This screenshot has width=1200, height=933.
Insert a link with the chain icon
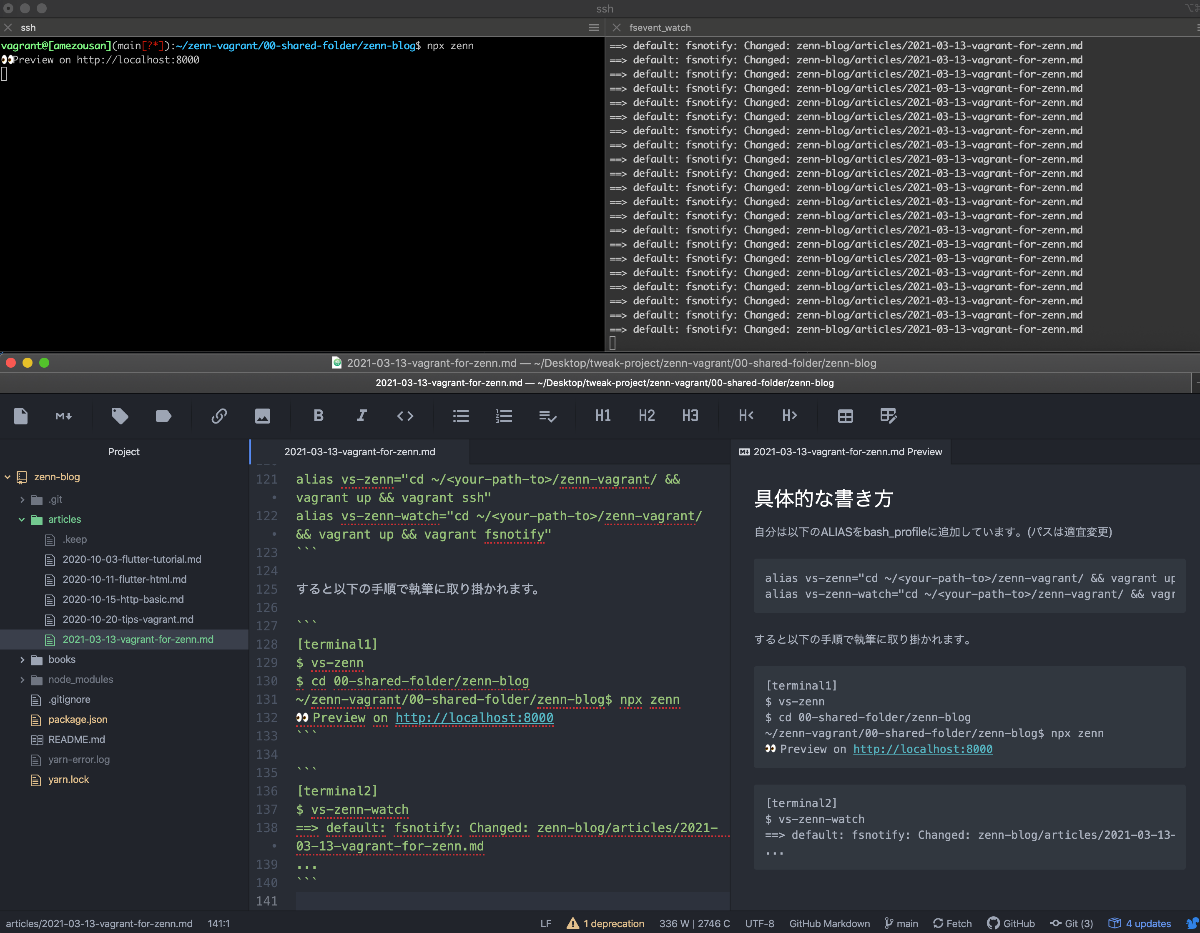(219, 416)
